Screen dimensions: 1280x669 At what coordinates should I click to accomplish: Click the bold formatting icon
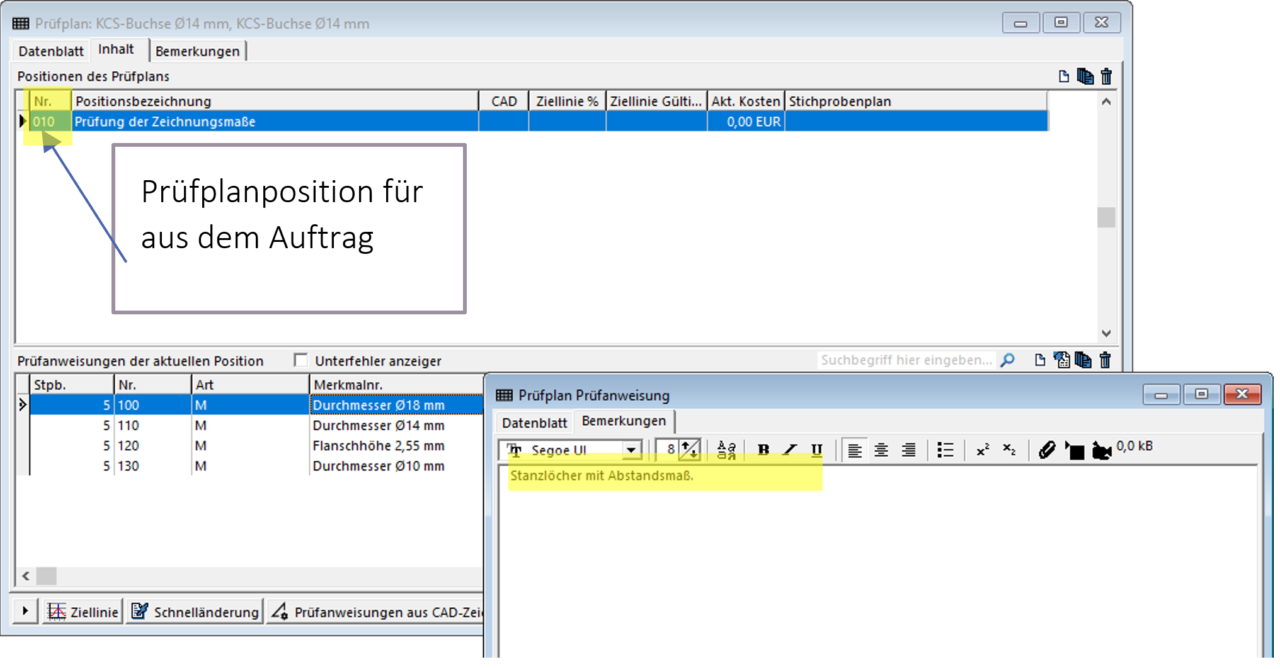click(764, 451)
